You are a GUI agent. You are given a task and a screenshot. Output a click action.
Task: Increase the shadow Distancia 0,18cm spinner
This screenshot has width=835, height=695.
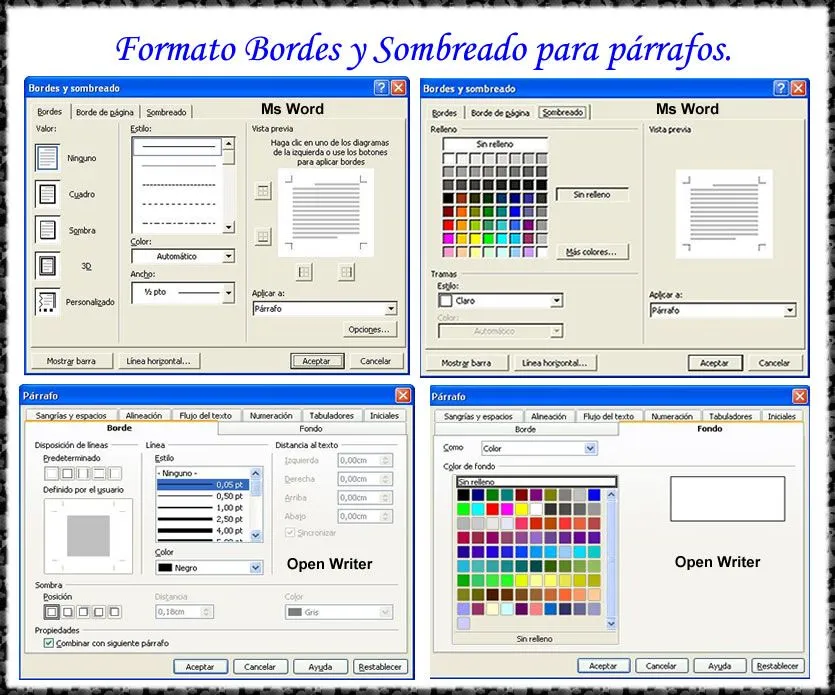coord(207,609)
